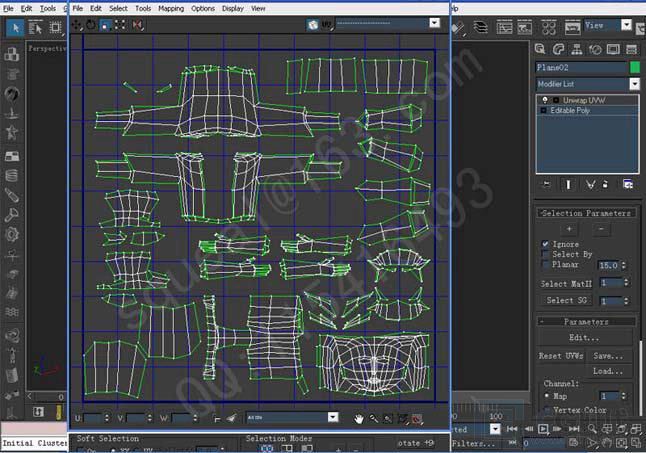Select the Freeform Mode tool in Edit UVWs

(120, 25)
